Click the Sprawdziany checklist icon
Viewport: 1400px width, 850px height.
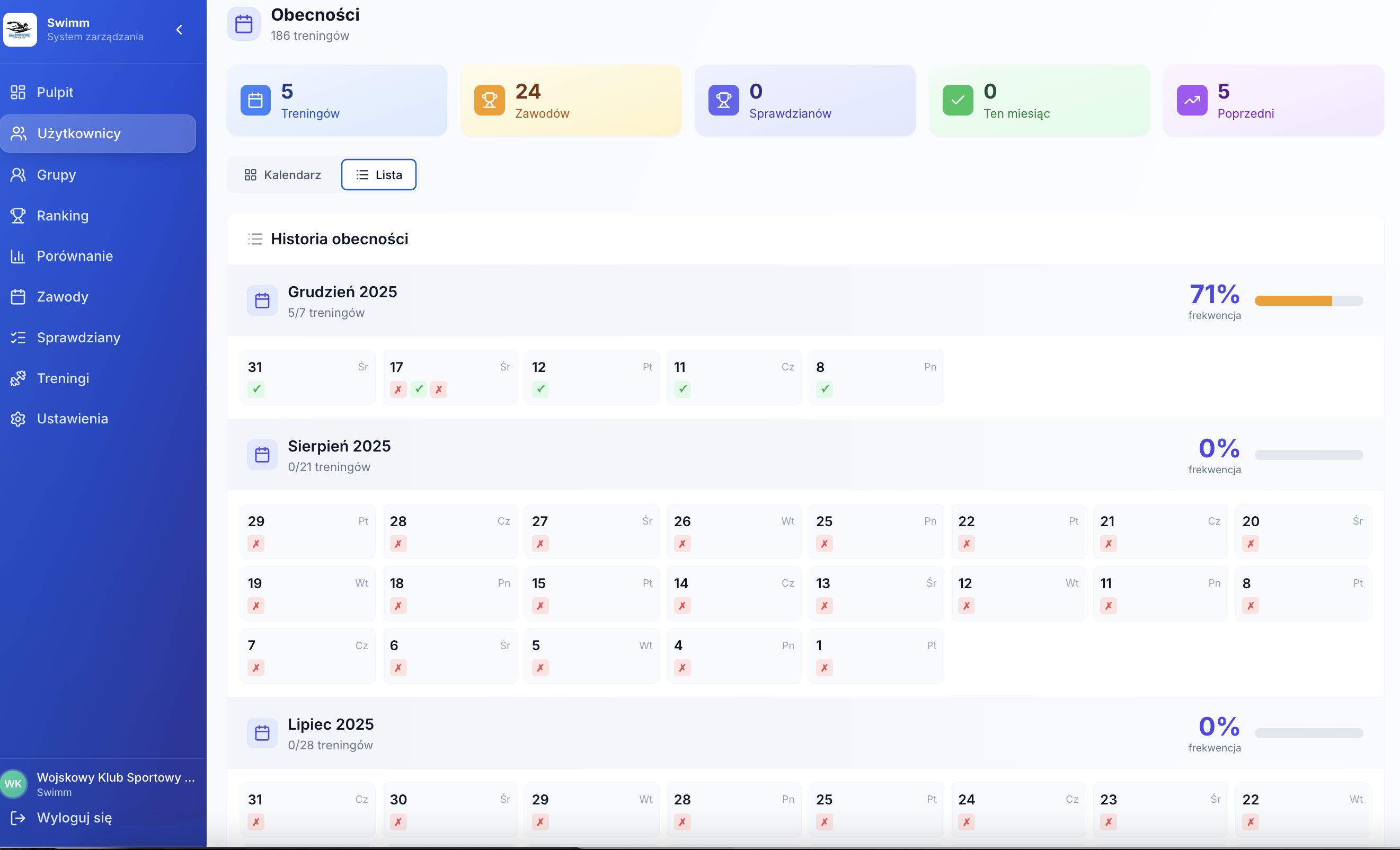coord(18,338)
